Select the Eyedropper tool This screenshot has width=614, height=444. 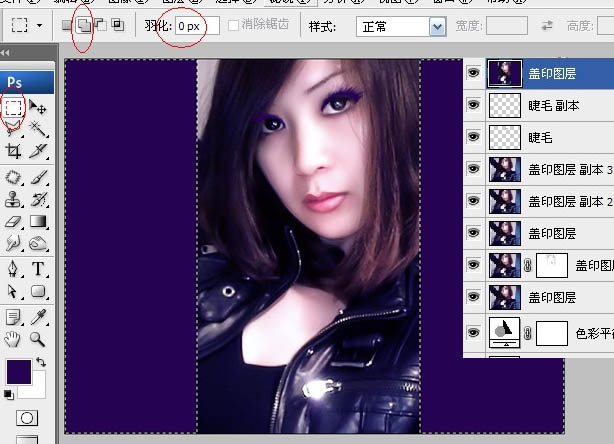[38, 317]
